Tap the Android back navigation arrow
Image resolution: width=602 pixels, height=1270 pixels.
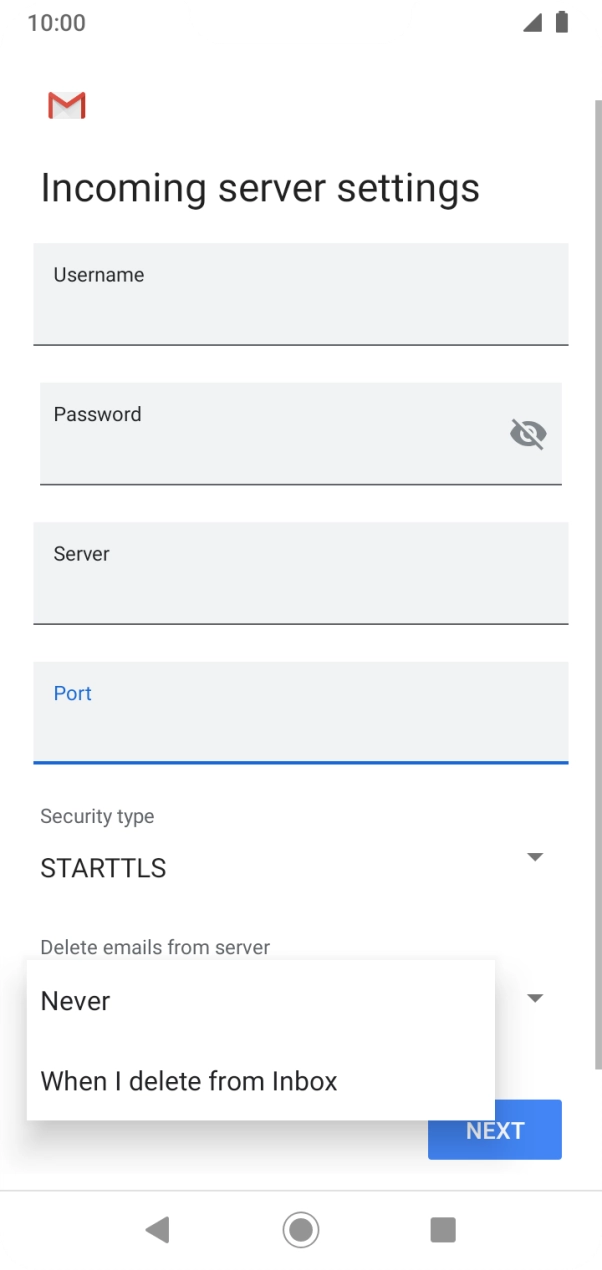pos(157,1230)
